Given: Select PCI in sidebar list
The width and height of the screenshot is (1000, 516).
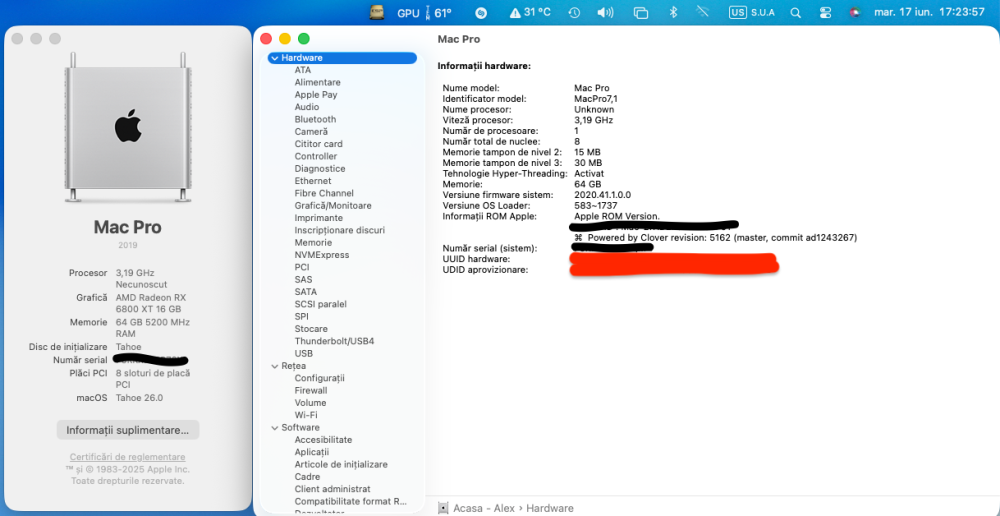Looking at the screenshot, I should click(x=302, y=267).
